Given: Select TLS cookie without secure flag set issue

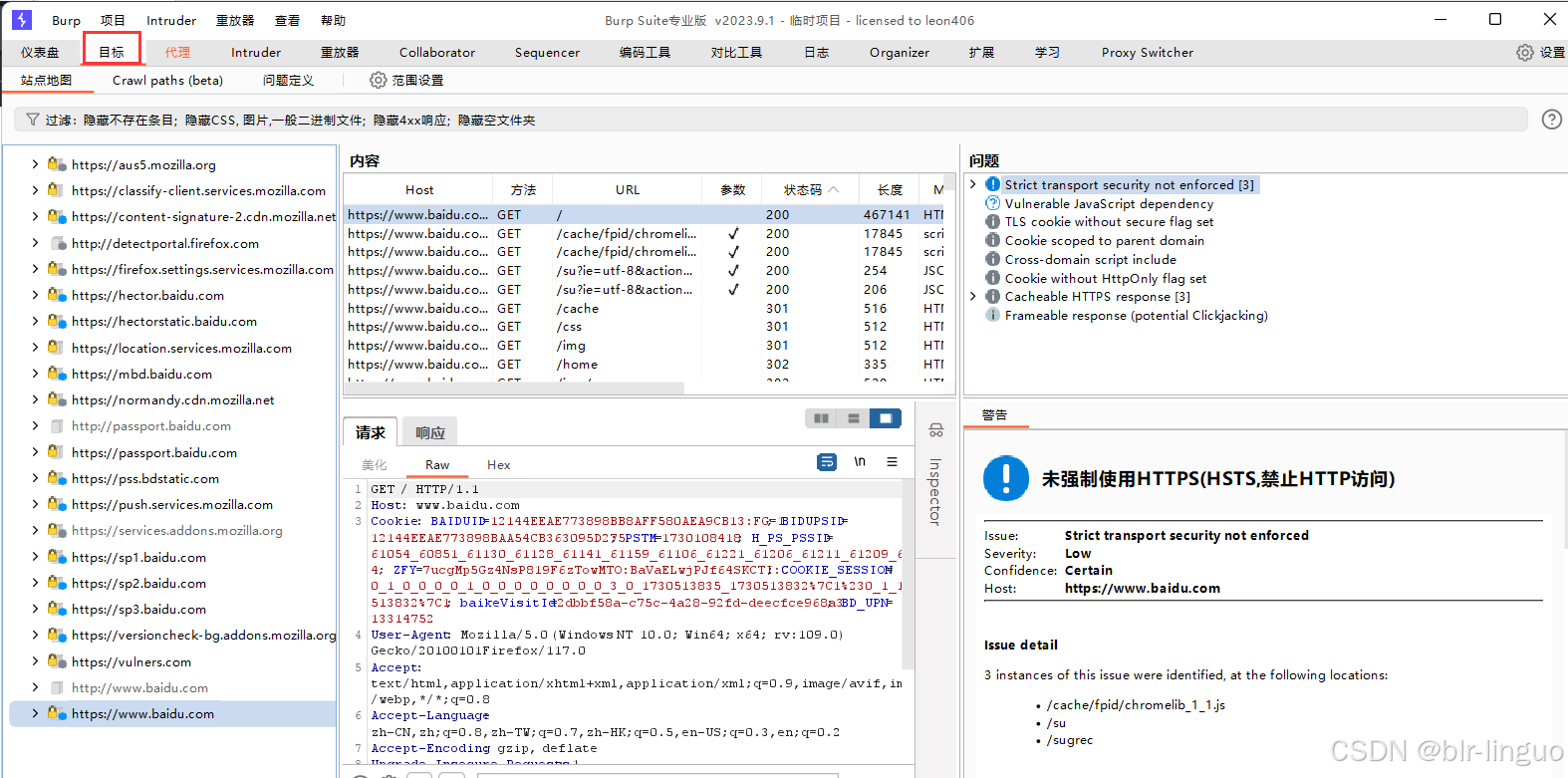Looking at the screenshot, I should pyautogui.click(x=1109, y=222).
